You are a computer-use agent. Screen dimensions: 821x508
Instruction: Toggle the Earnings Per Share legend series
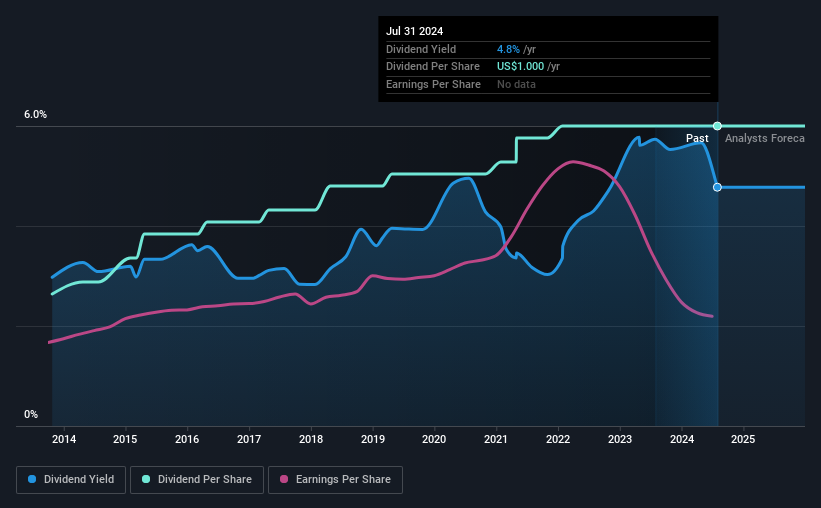(x=335, y=480)
